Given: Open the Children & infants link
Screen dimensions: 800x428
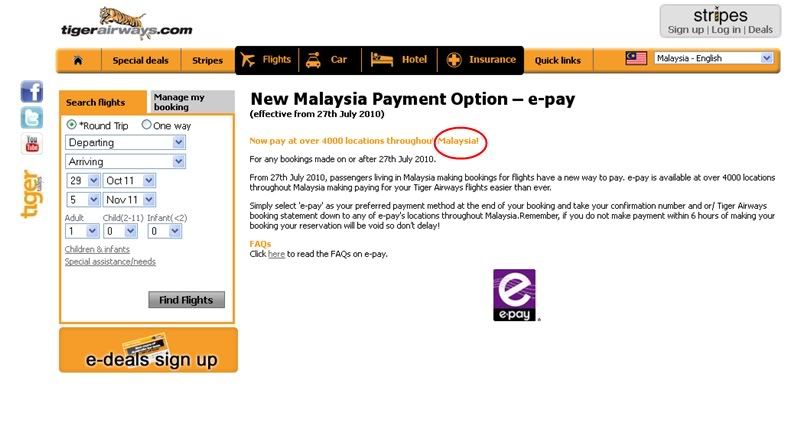Looking at the screenshot, I should point(97,249).
